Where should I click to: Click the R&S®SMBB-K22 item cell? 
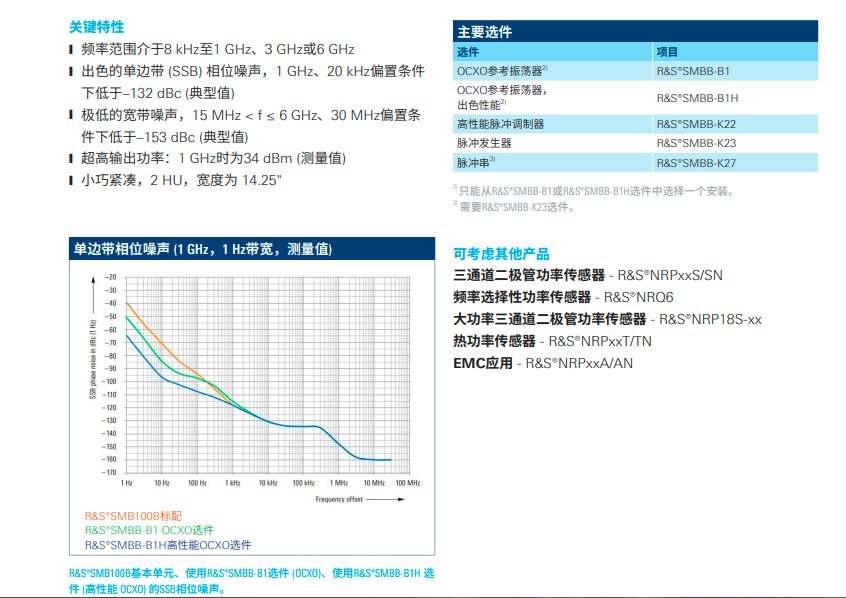(696, 124)
